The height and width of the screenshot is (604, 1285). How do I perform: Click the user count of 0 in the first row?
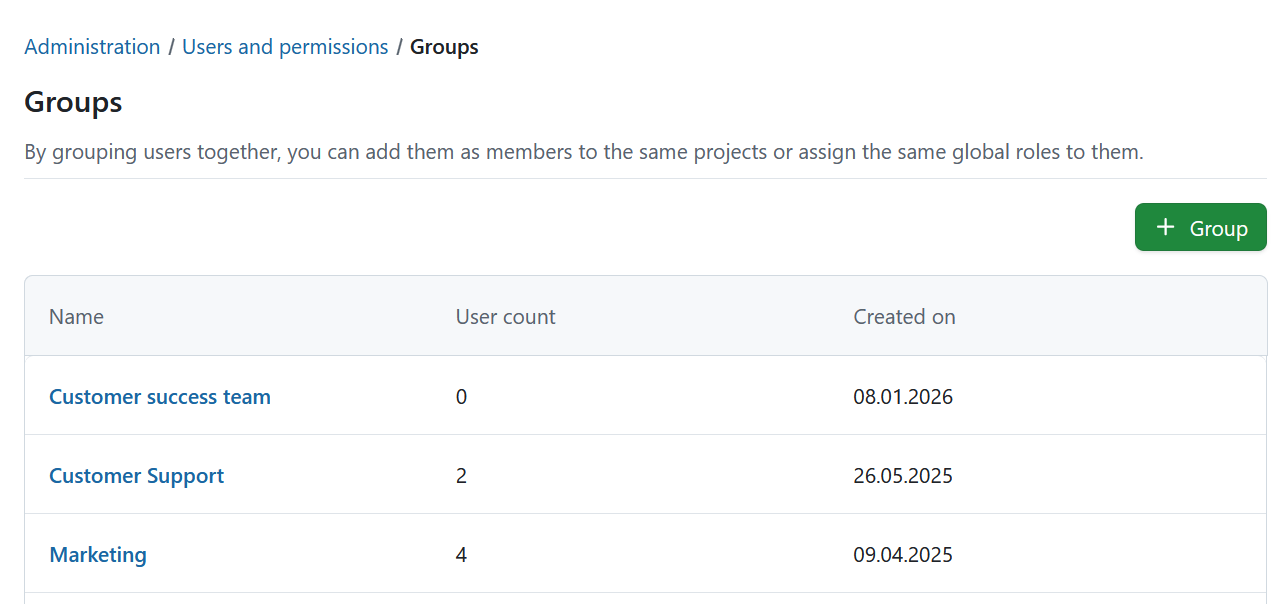[461, 396]
